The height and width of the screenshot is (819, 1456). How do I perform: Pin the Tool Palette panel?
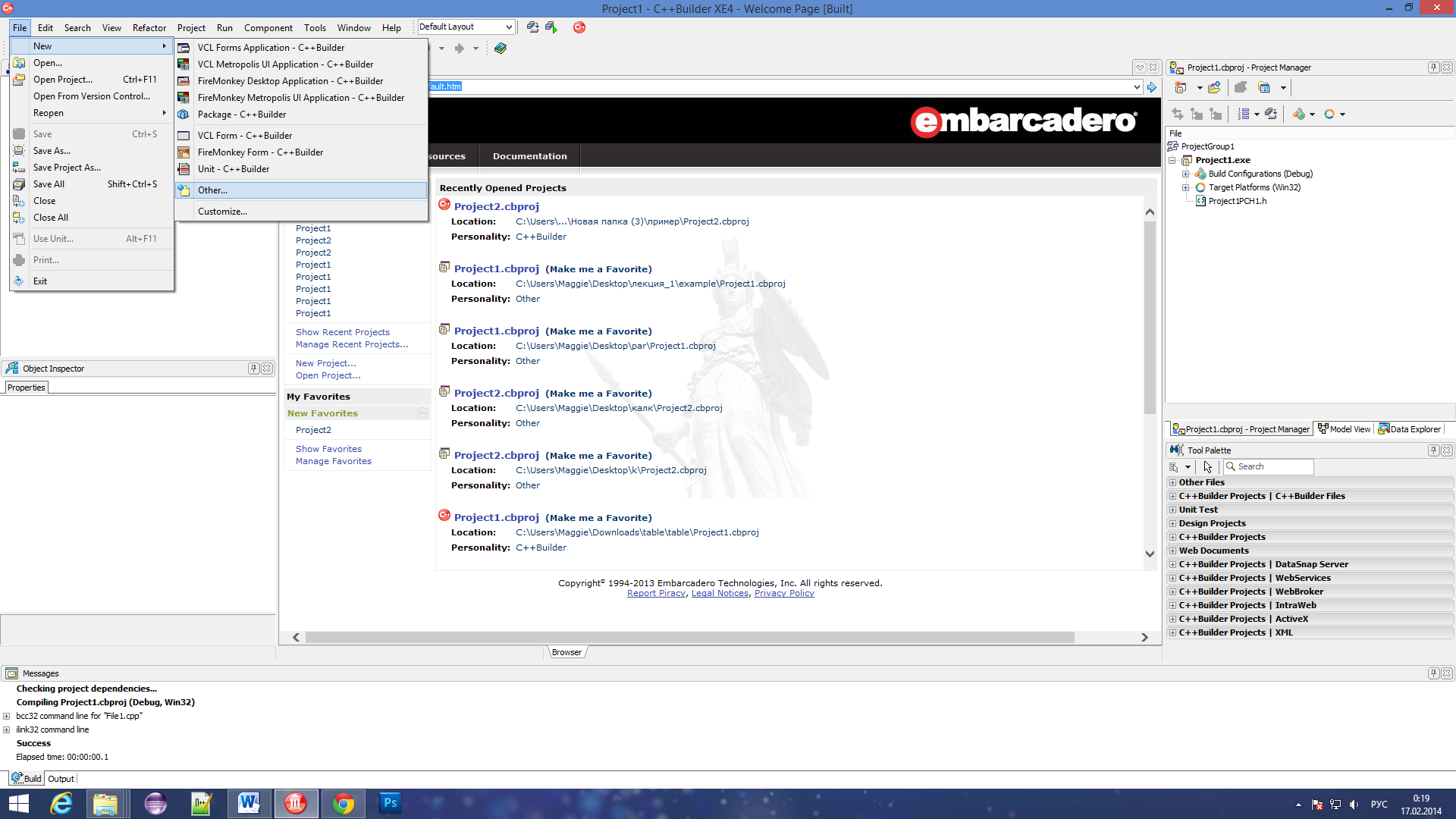pyautogui.click(x=1433, y=450)
